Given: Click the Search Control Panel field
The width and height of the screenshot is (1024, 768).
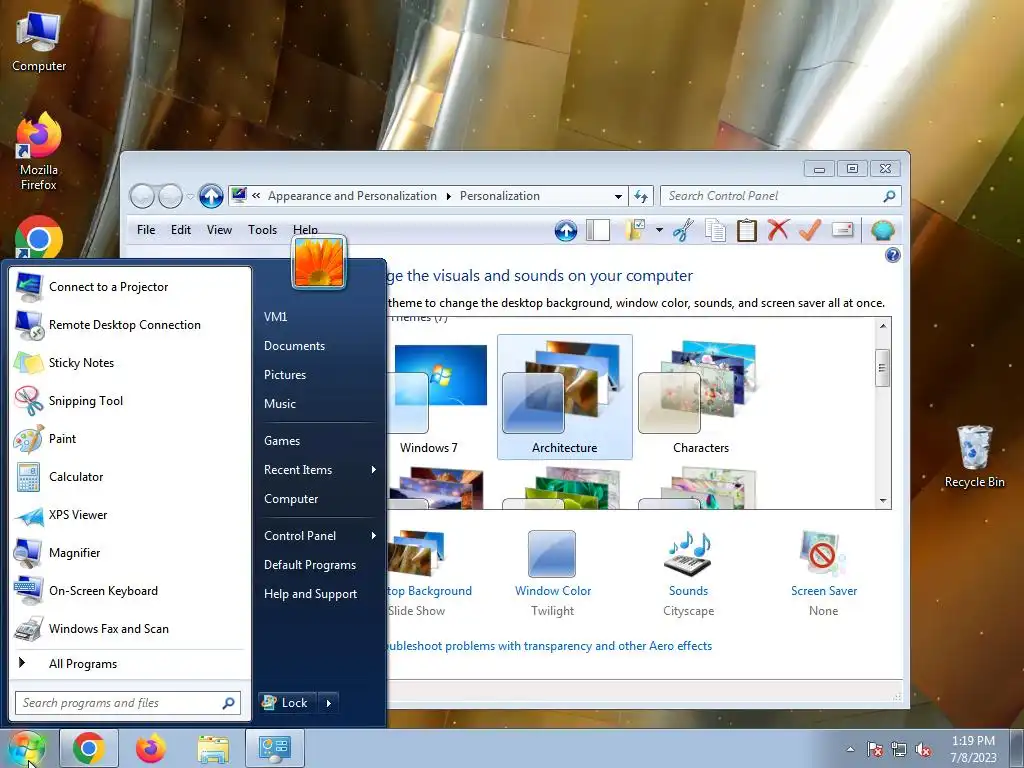Looking at the screenshot, I should 781,196.
